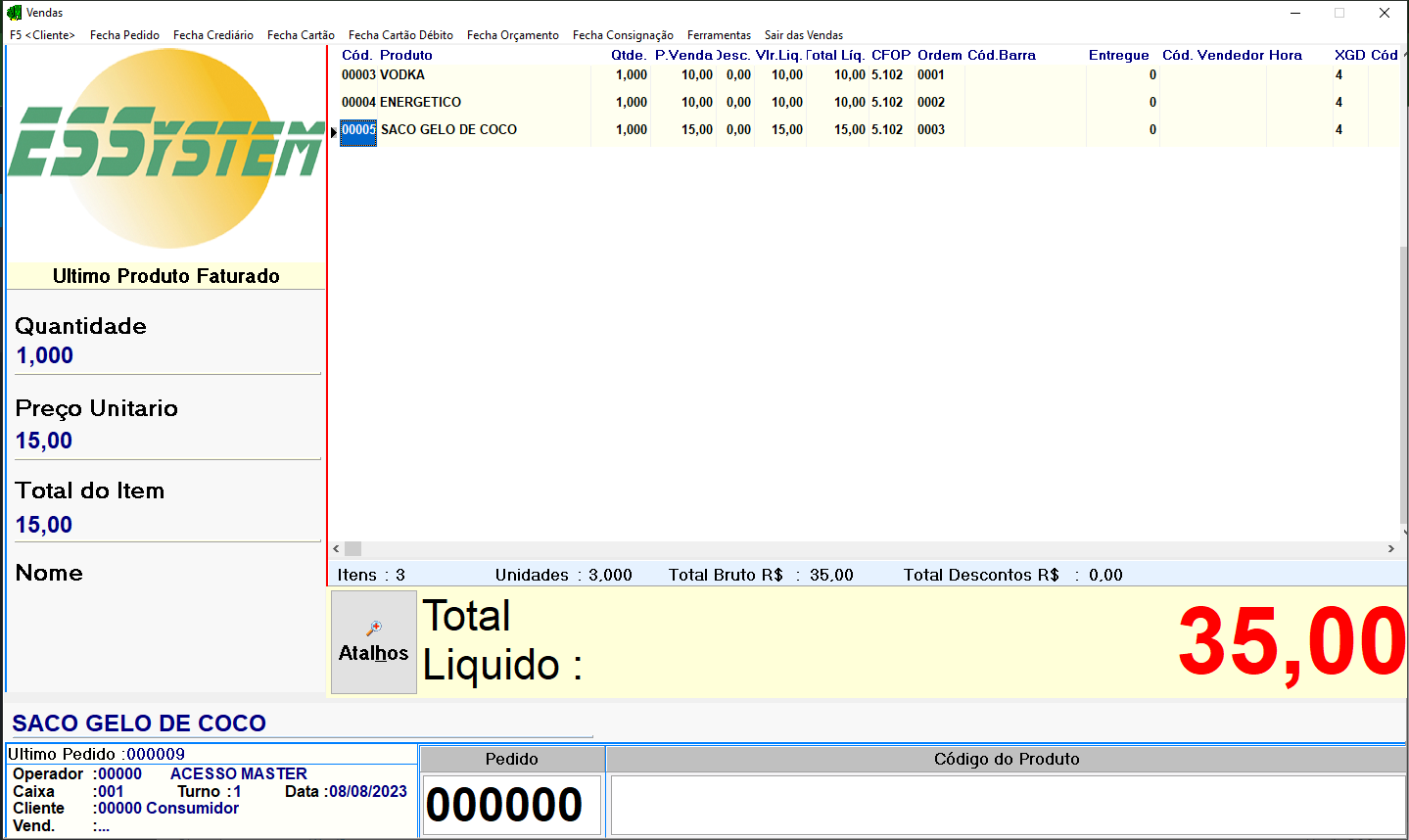This screenshot has width=1409, height=840.
Task: Open the Fecha Pedido menu
Action: 124,35
